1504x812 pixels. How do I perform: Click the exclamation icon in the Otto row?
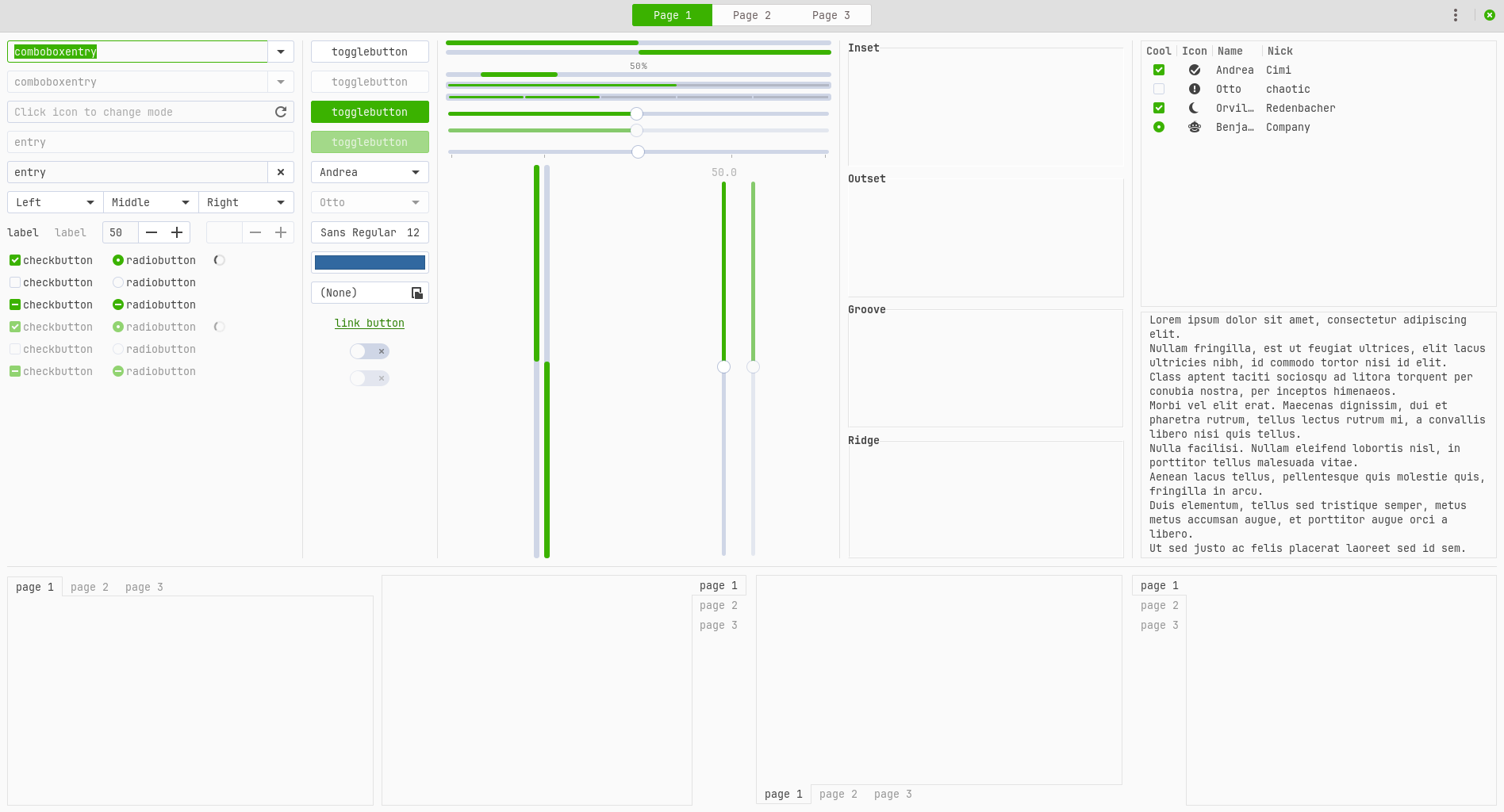coord(1195,89)
